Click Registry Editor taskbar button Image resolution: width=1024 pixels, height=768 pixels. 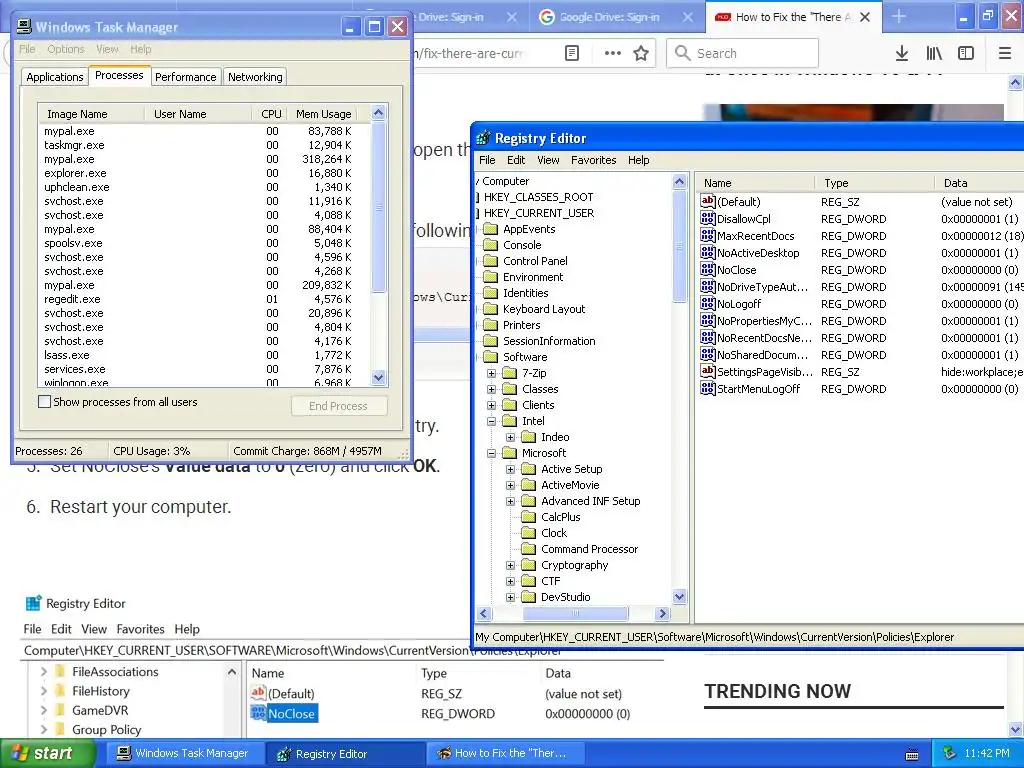[345, 754]
